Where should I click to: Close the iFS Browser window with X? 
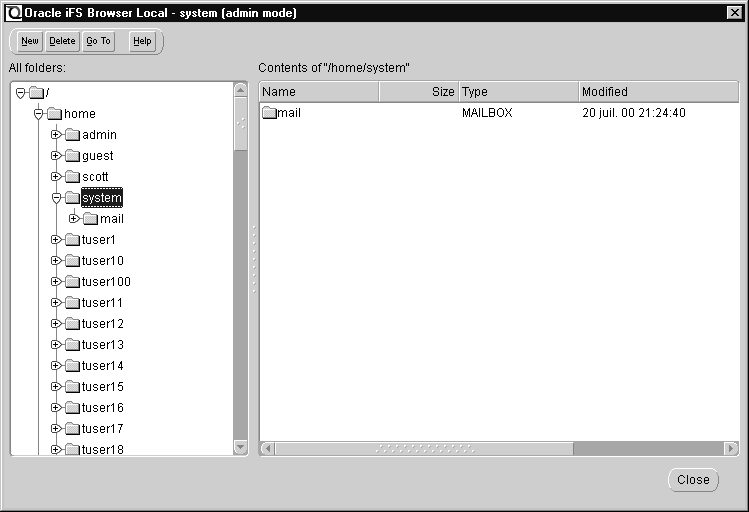(734, 13)
